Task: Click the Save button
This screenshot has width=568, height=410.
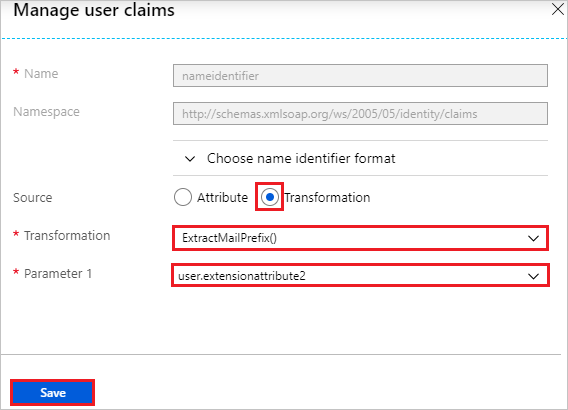Action: click(x=53, y=393)
